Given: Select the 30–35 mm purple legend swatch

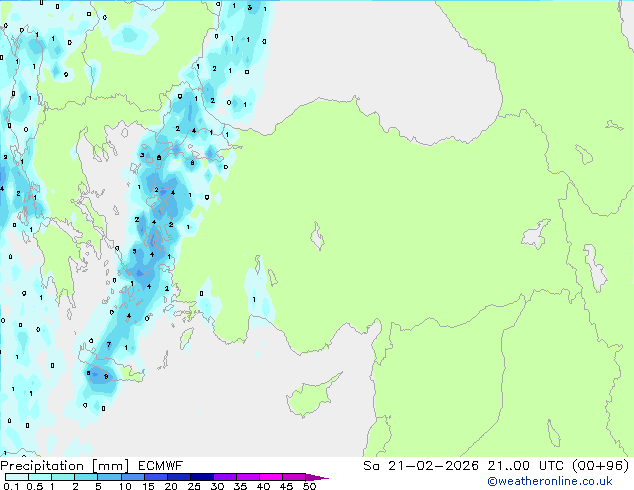Looking at the screenshot, I should [x=224, y=477].
